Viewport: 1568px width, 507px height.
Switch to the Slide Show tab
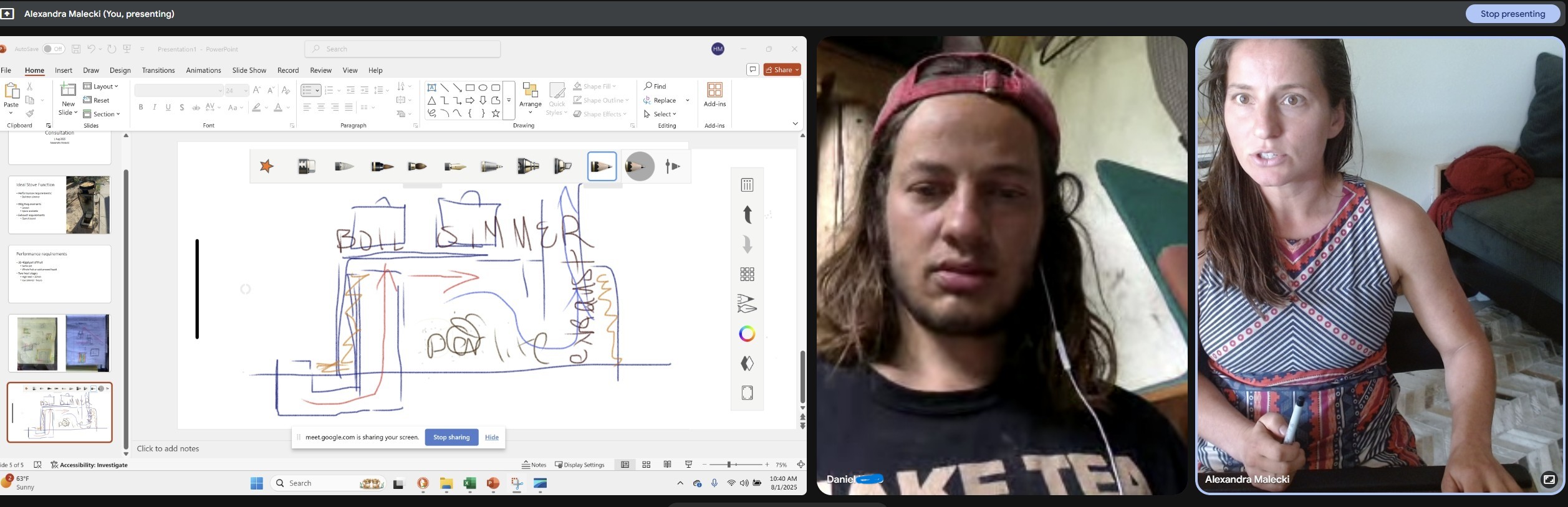click(249, 70)
